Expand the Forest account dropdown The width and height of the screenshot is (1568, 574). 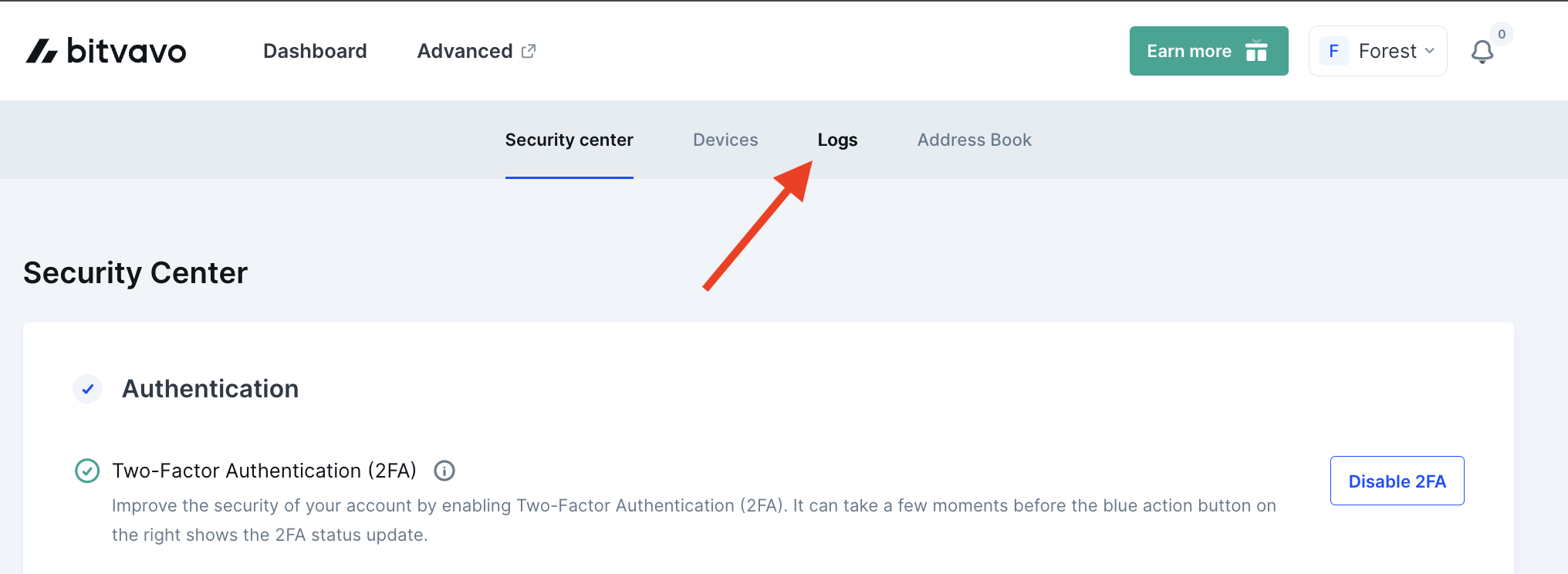(x=1377, y=51)
